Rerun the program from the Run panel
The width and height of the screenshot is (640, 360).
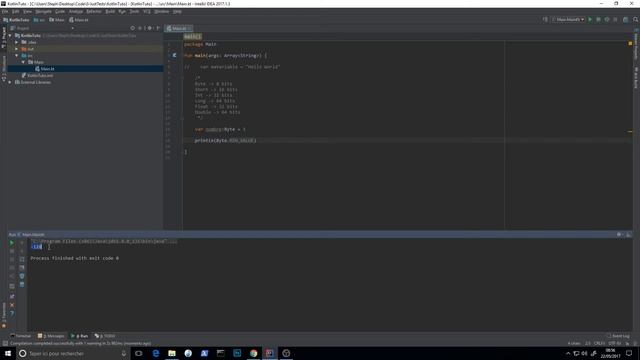[12, 243]
